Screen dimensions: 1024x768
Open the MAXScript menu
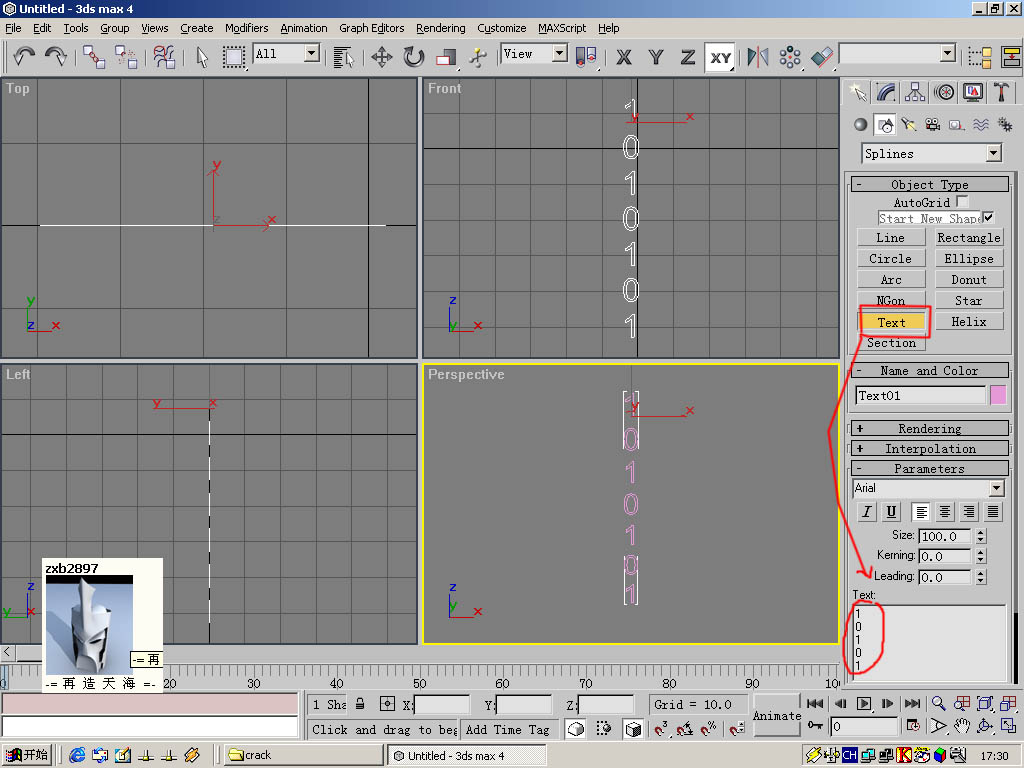coord(562,28)
